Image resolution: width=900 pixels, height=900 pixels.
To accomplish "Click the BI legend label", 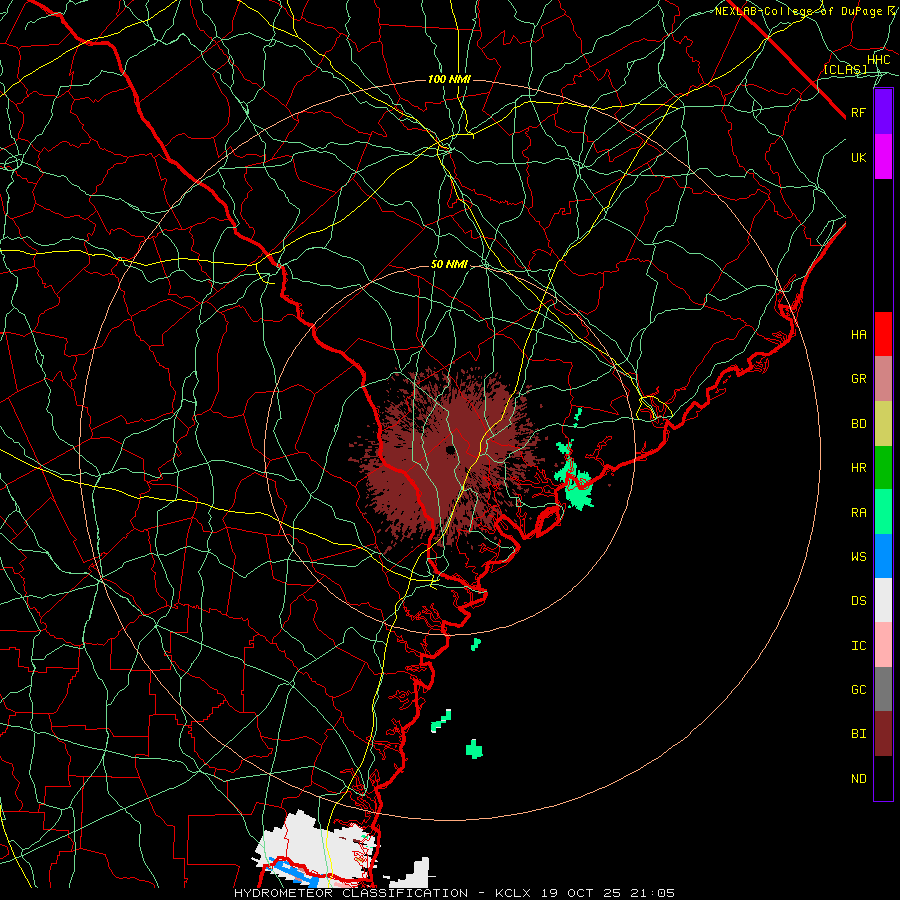I will (x=858, y=734).
